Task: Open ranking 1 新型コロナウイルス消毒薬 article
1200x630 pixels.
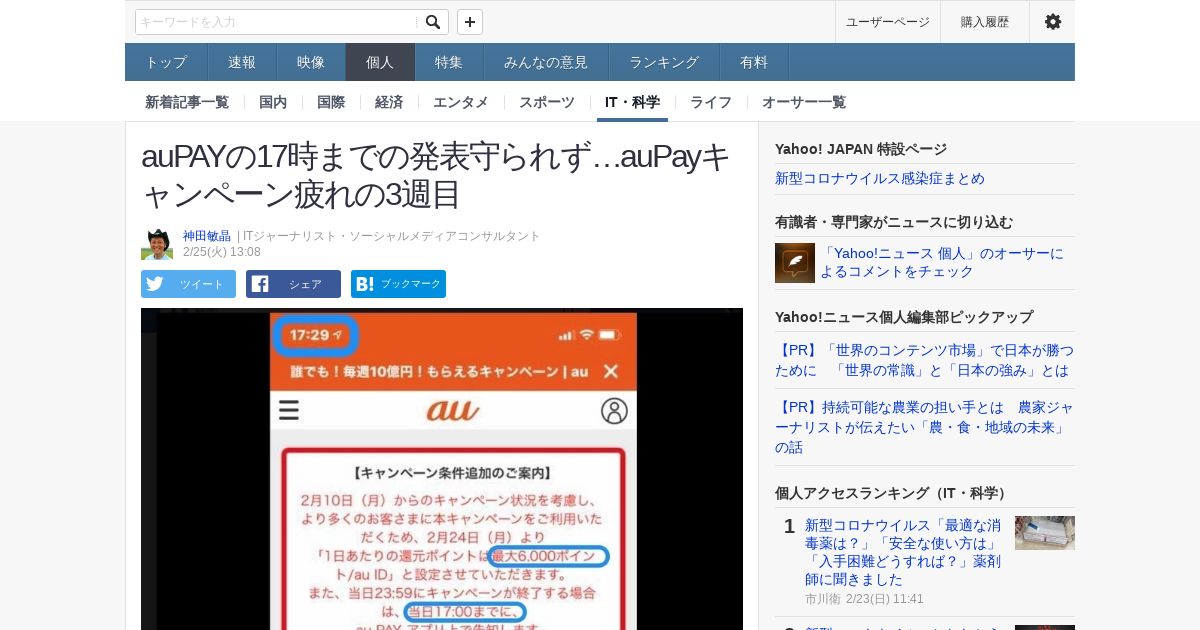Action: [905, 552]
